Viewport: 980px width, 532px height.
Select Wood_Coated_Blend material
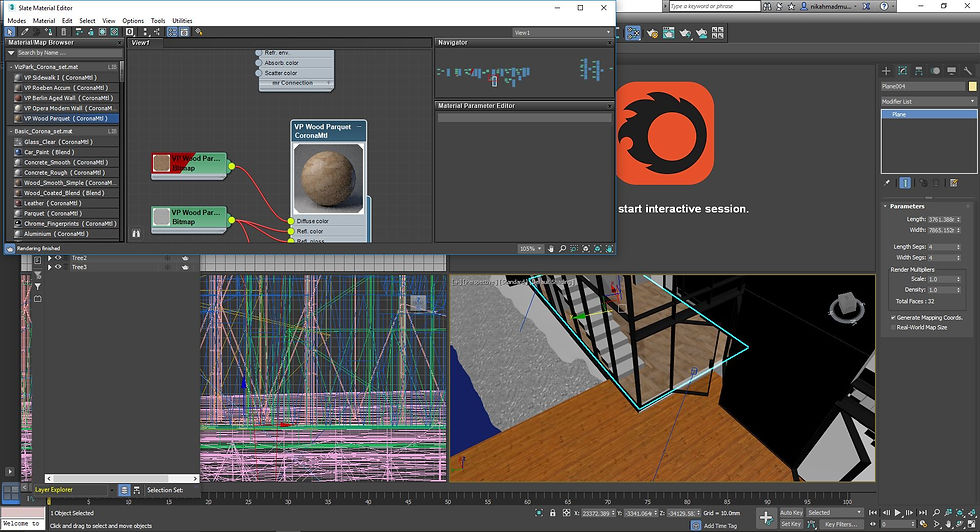[66, 193]
